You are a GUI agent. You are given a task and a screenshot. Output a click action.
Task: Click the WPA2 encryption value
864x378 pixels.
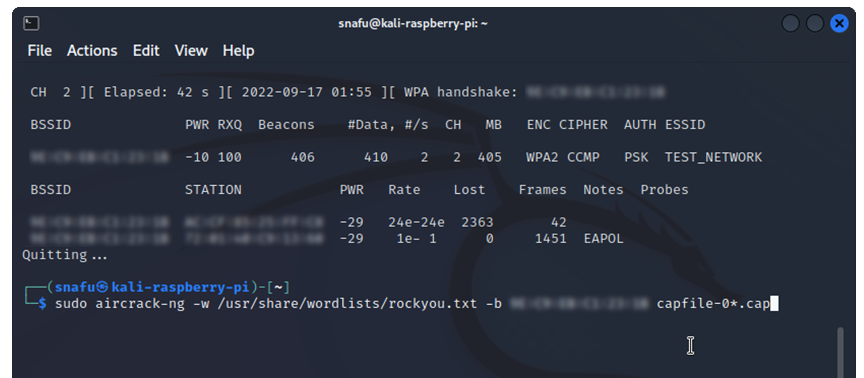click(x=543, y=158)
